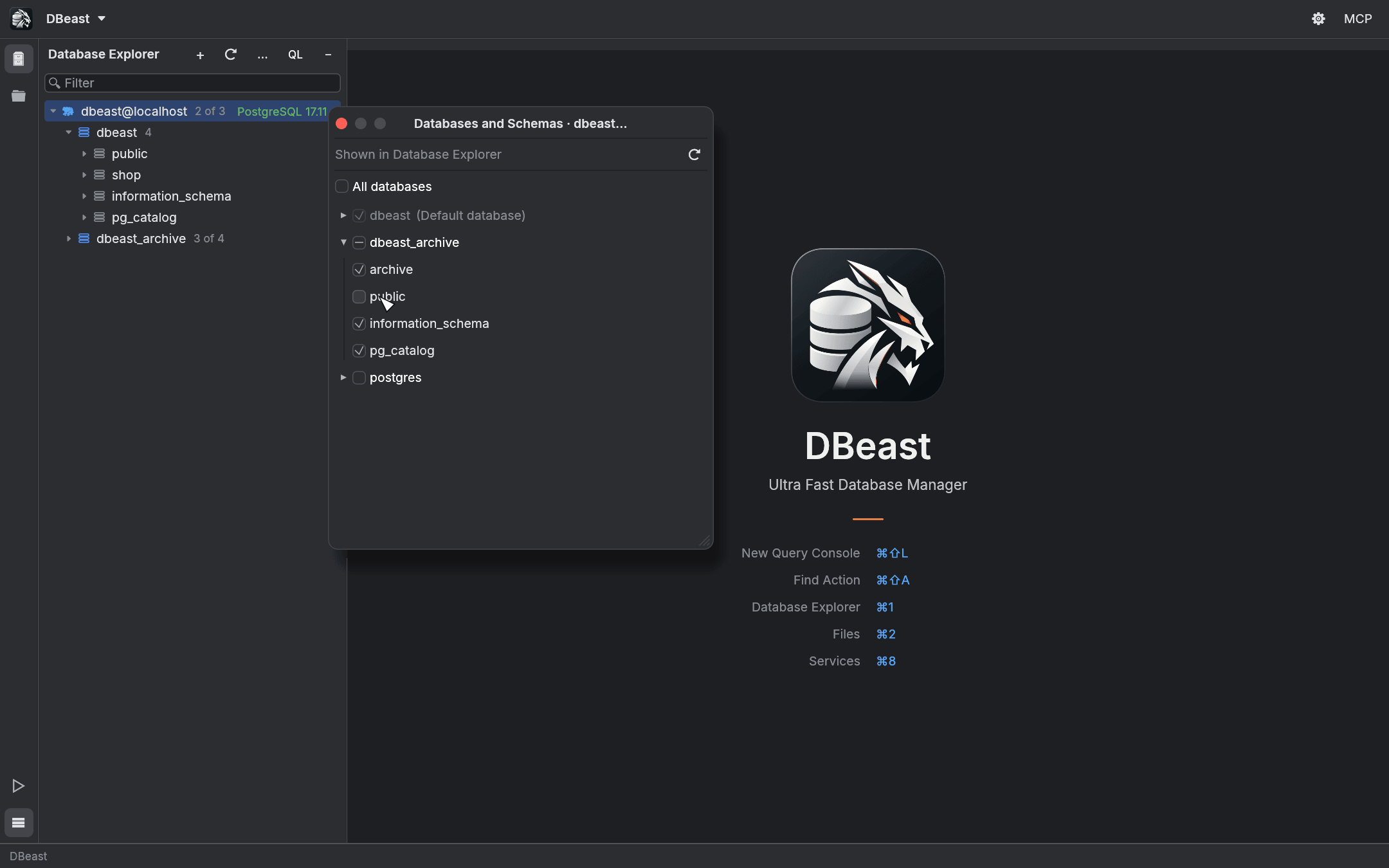Click the New Query Console shortcut label
Viewport: 1389px width, 868px height.
tap(801, 553)
